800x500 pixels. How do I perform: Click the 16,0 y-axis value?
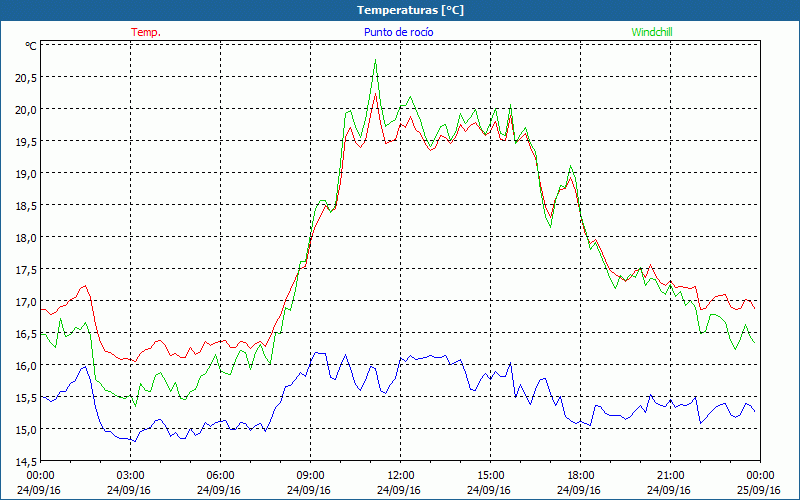[x=26, y=365]
